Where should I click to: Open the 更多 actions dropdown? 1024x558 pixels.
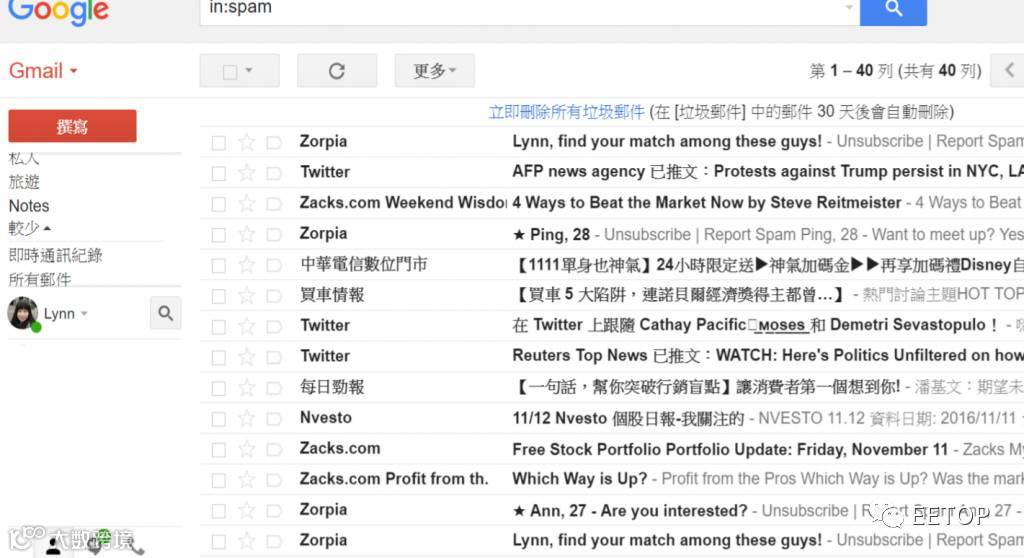[x=434, y=71]
